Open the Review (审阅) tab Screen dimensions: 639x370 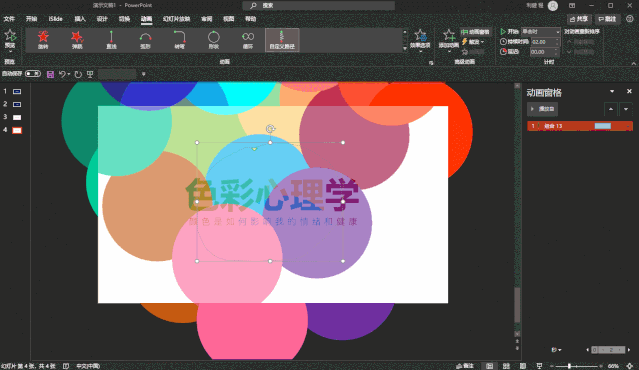pyautogui.click(x=207, y=19)
